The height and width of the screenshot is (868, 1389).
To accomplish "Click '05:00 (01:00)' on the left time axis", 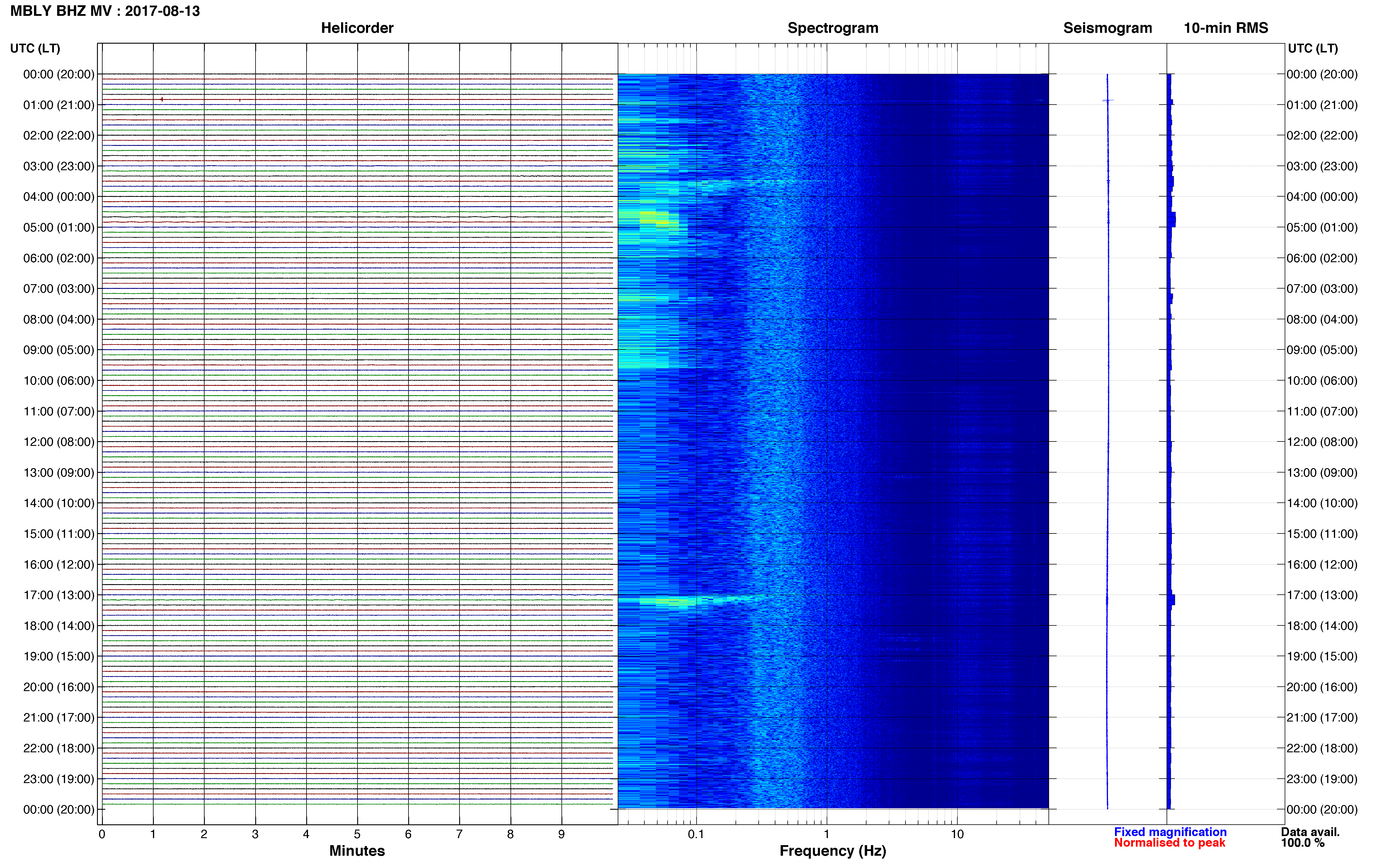I will pyautogui.click(x=59, y=227).
